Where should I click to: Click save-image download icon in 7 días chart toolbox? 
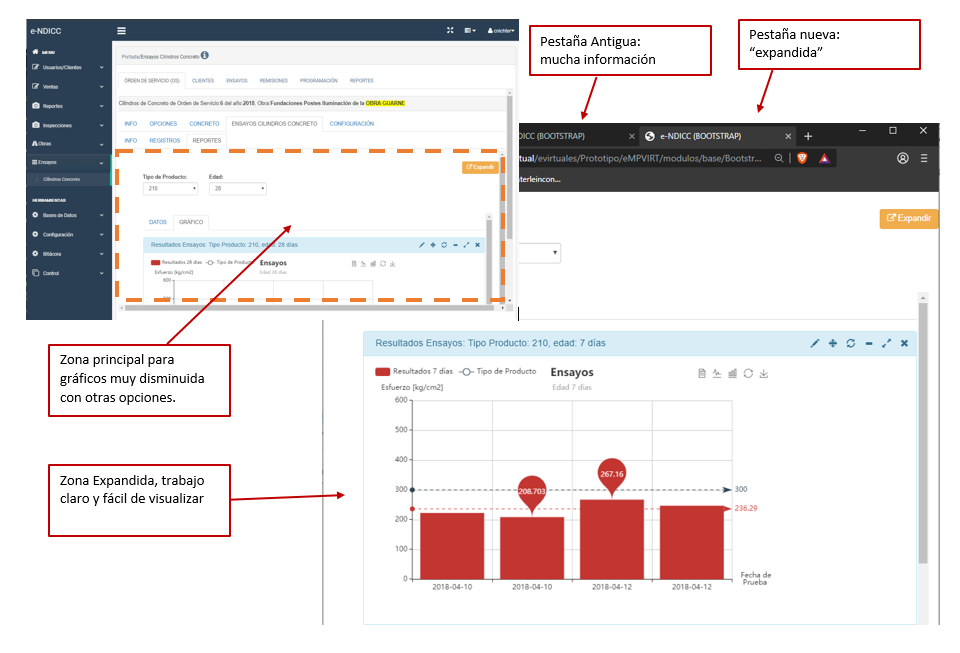point(764,374)
